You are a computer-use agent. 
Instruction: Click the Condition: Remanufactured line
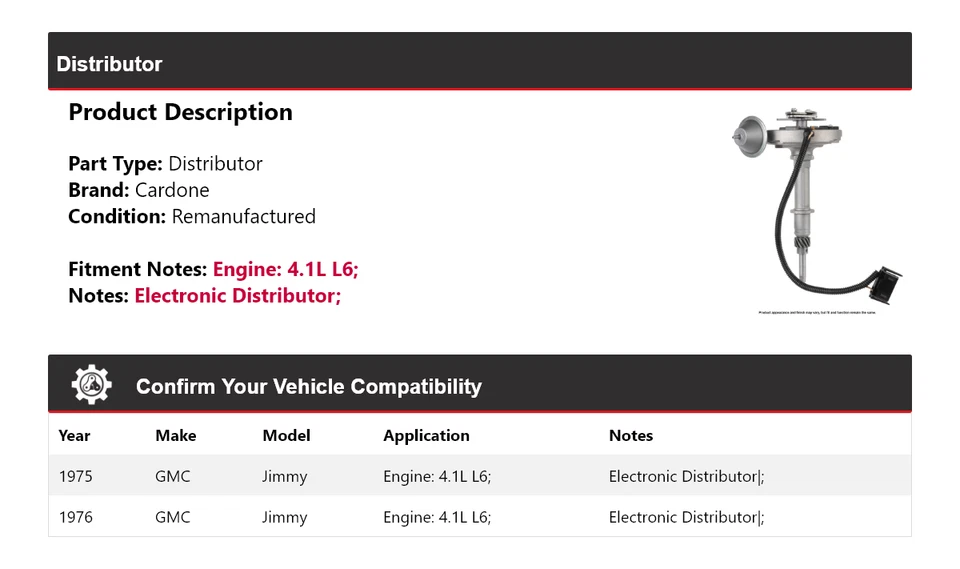[191, 216]
